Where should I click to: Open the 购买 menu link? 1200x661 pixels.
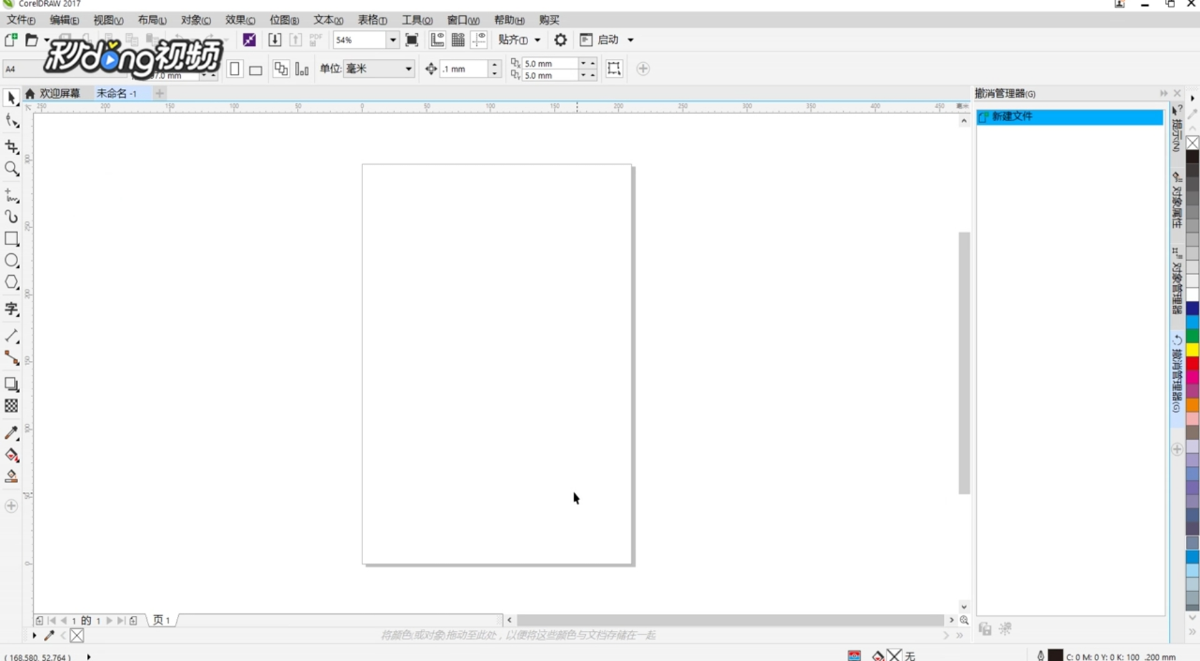(549, 20)
